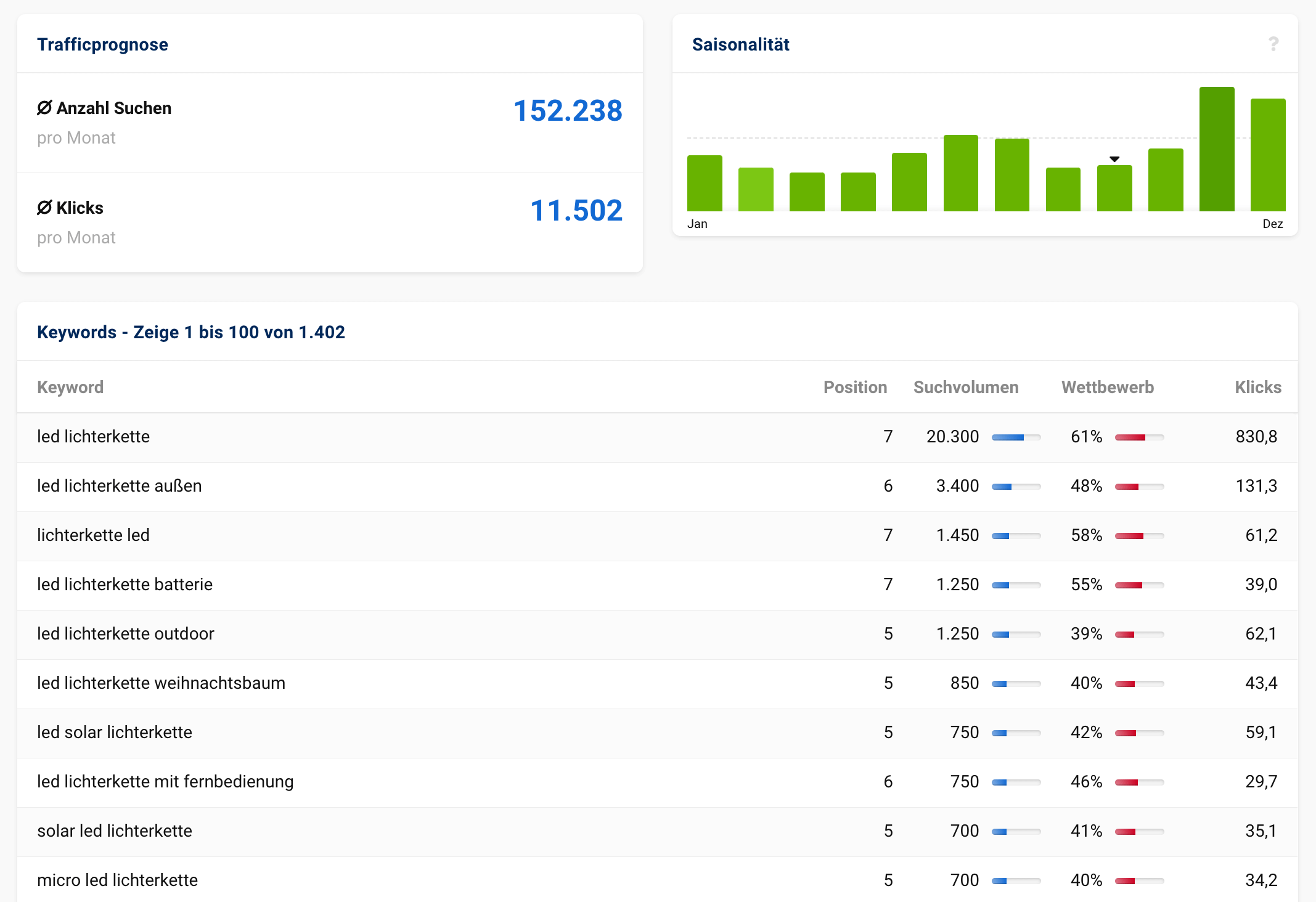The width and height of the screenshot is (1316, 902).
Task: Select the Jan bar in Saisonalität chart
Action: pos(705,183)
